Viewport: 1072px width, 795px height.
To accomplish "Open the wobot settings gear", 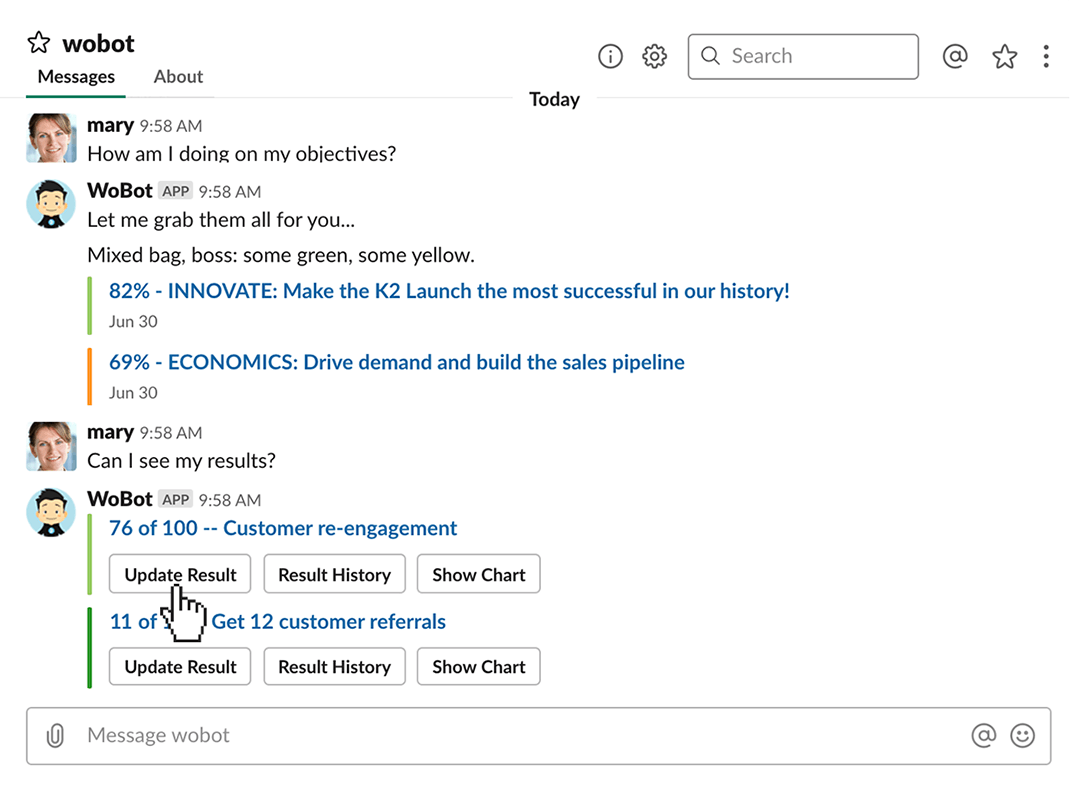I will 654,56.
